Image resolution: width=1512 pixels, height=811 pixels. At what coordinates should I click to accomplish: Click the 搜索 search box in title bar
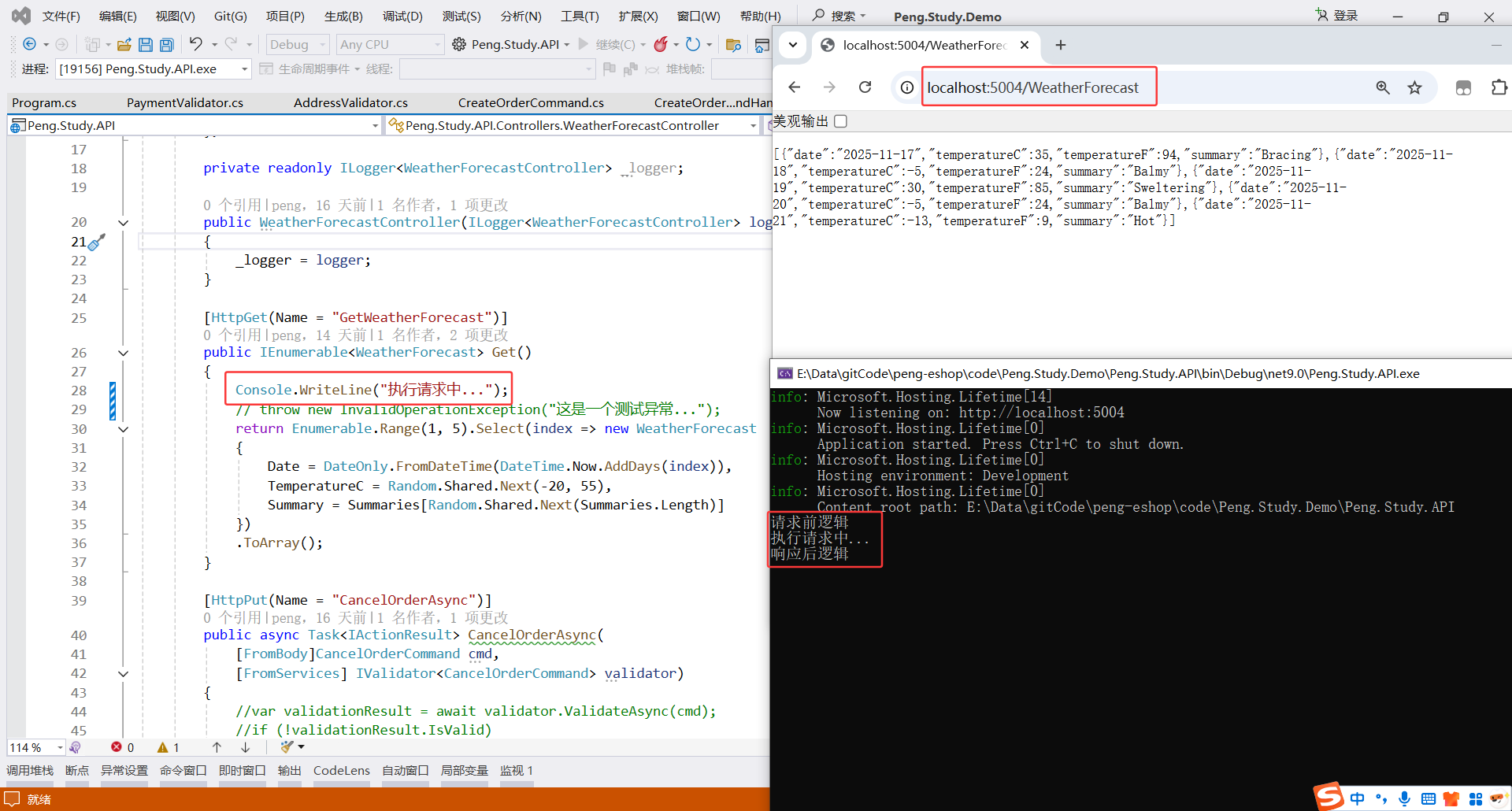click(x=839, y=16)
